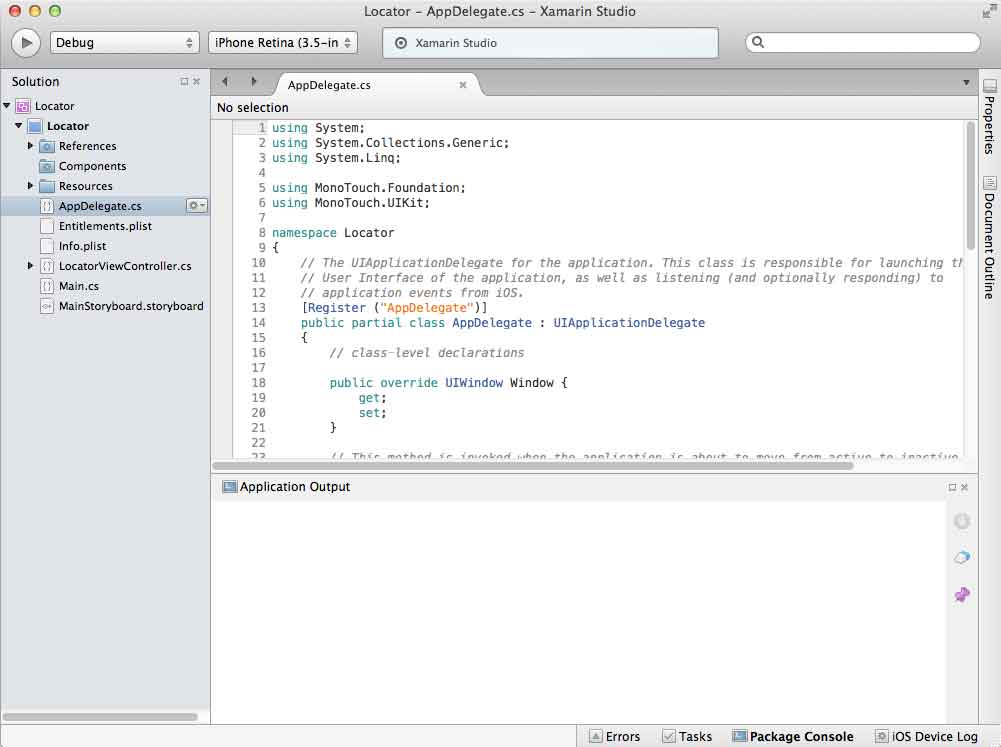
Task: Click line number 18 in the gutter
Action: [x=259, y=382]
